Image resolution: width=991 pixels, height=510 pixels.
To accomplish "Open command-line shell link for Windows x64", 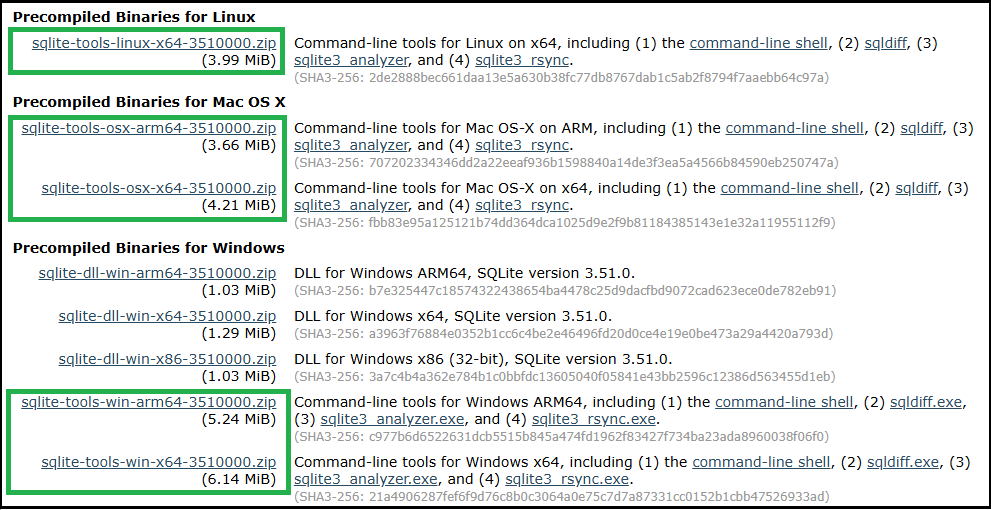I will [761, 462].
